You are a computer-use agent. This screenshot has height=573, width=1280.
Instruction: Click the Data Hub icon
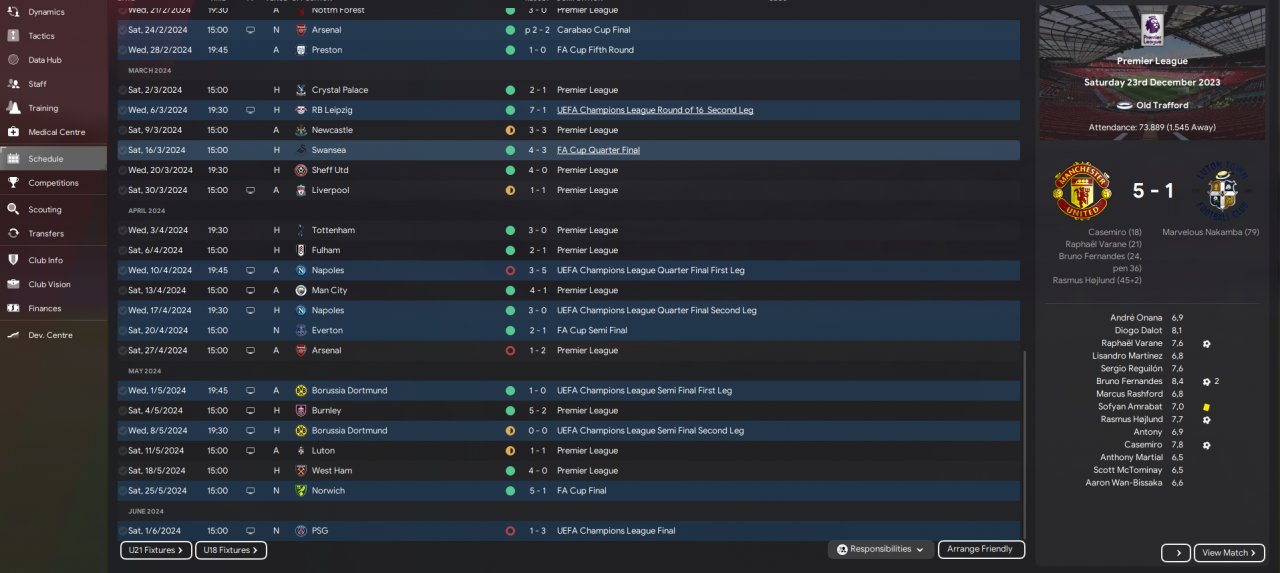tap(13, 60)
